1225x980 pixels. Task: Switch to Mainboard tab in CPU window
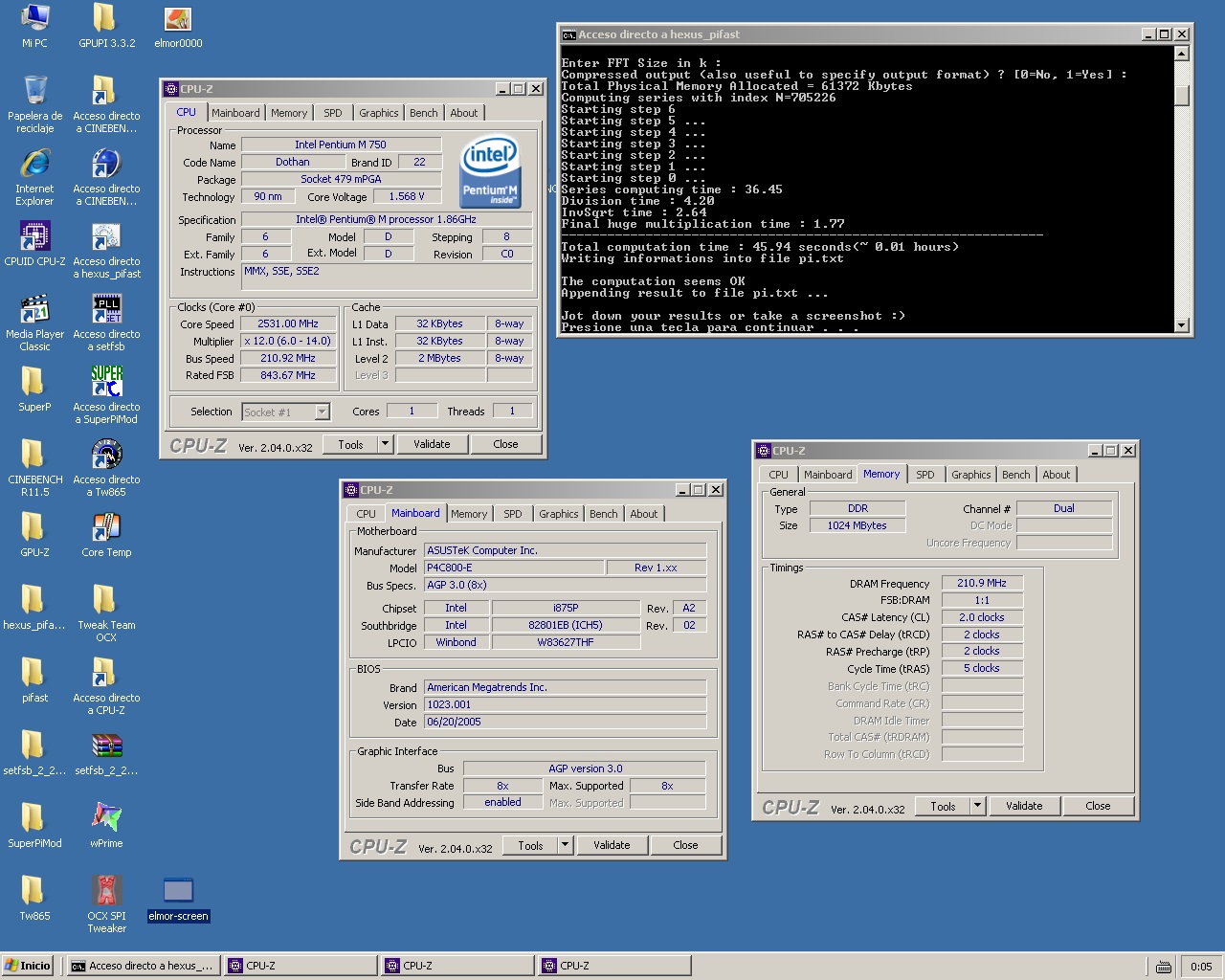coord(235,113)
